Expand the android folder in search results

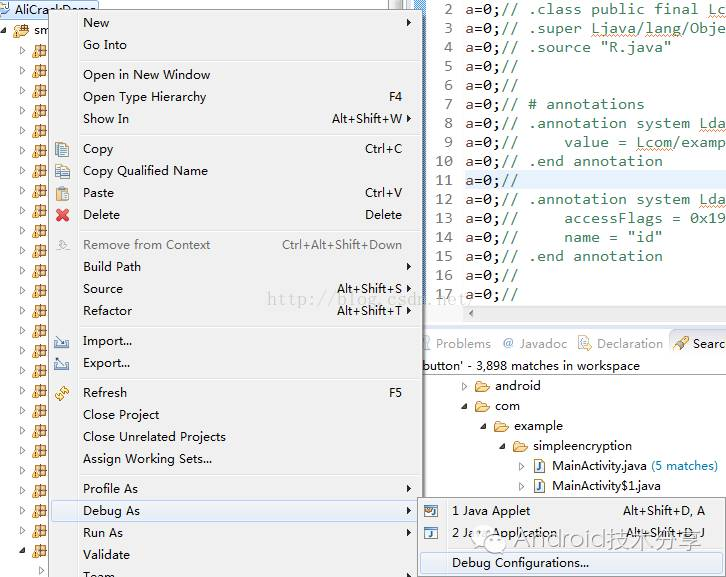pyautogui.click(x=464, y=386)
